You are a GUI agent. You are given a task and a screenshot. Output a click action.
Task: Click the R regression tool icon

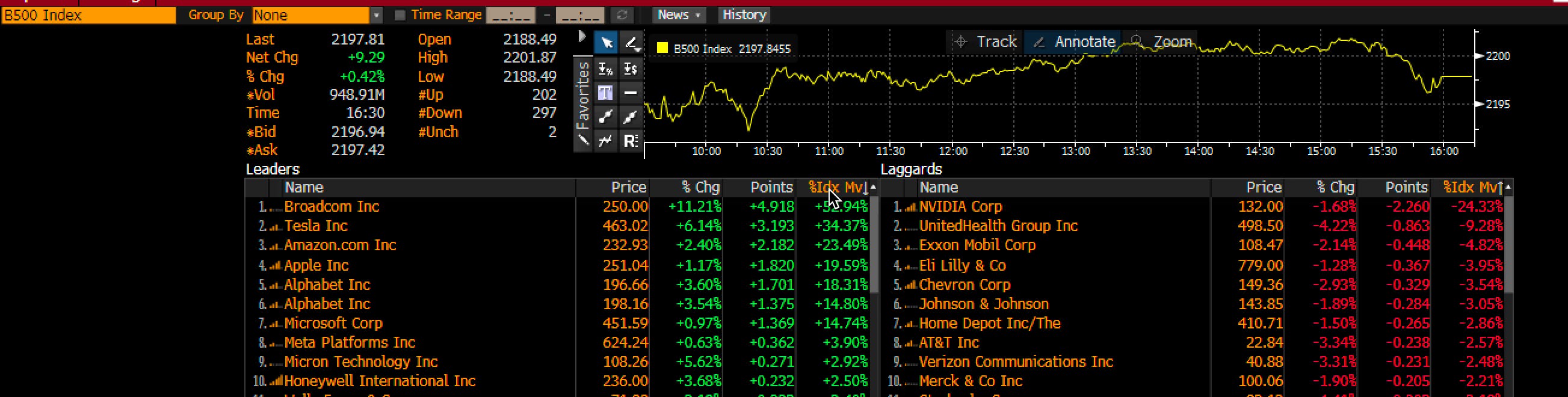pyautogui.click(x=631, y=141)
